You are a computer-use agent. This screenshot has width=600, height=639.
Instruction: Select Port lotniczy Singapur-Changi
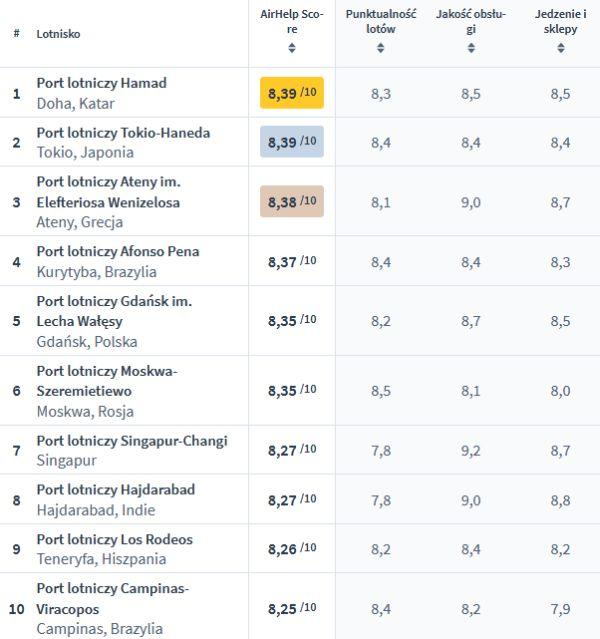131,441
